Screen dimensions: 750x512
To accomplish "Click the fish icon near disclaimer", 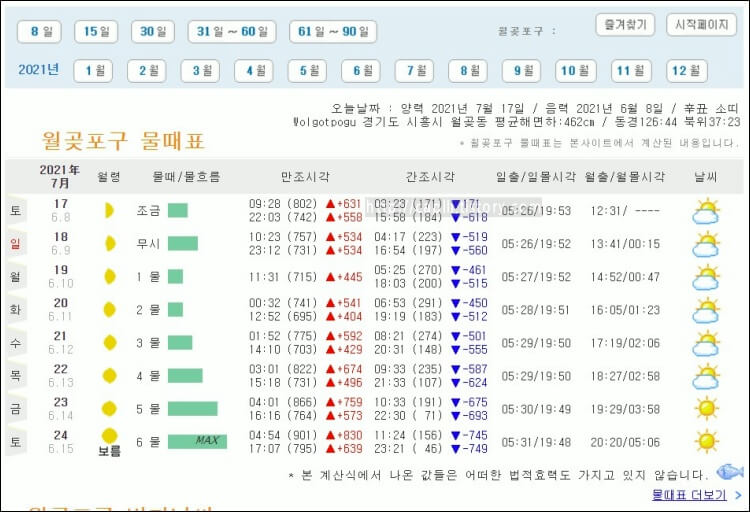I will [x=729, y=472].
